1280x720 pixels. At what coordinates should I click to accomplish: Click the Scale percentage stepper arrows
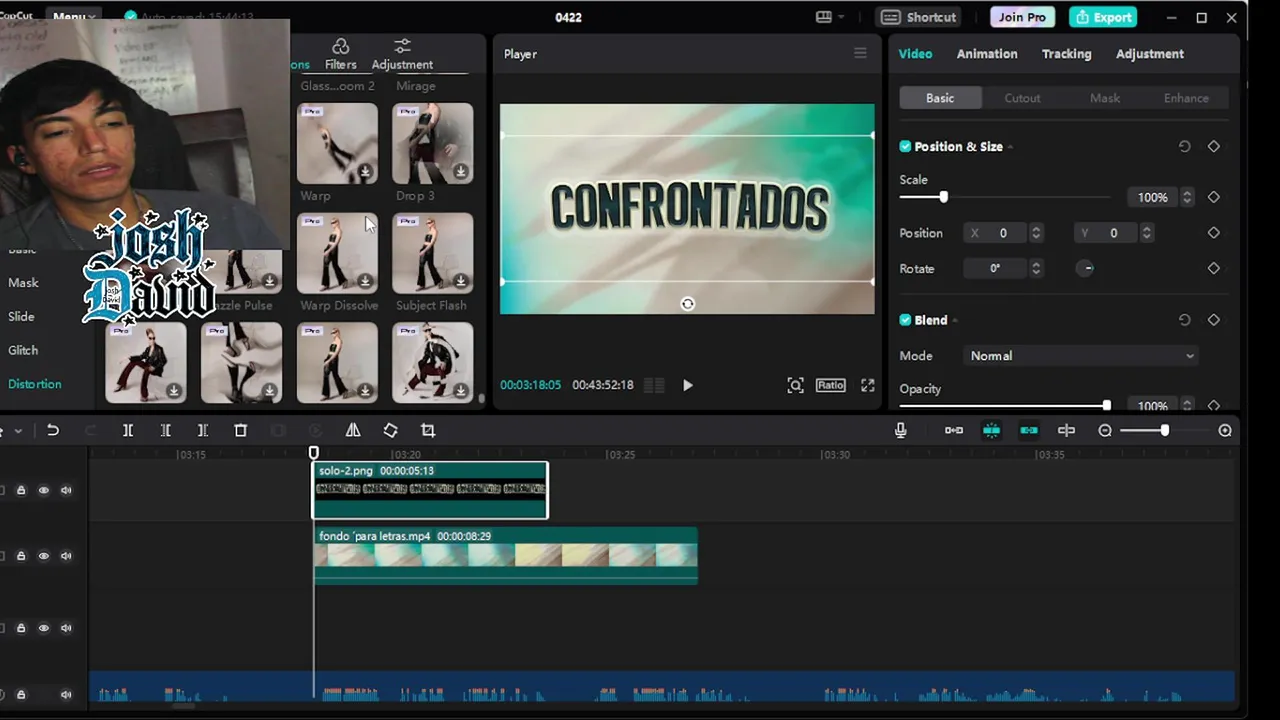click(x=1187, y=197)
